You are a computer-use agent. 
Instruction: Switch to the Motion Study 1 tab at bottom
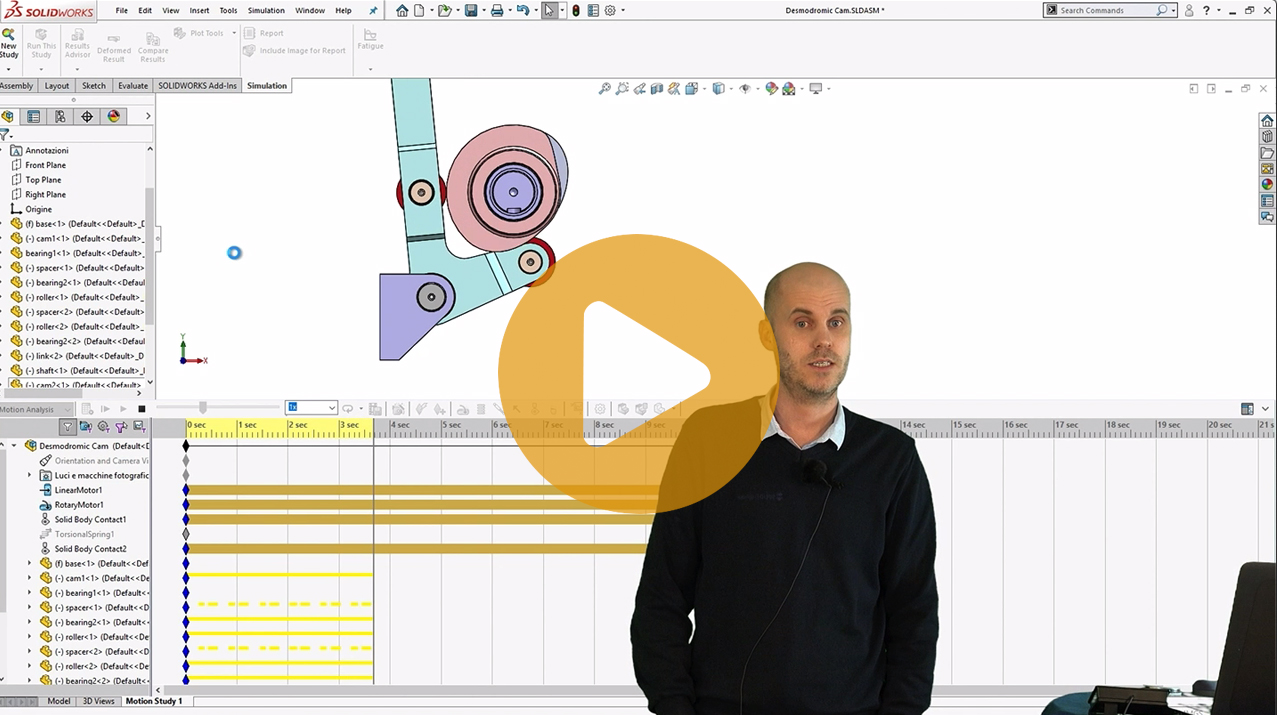(x=153, y=701)
